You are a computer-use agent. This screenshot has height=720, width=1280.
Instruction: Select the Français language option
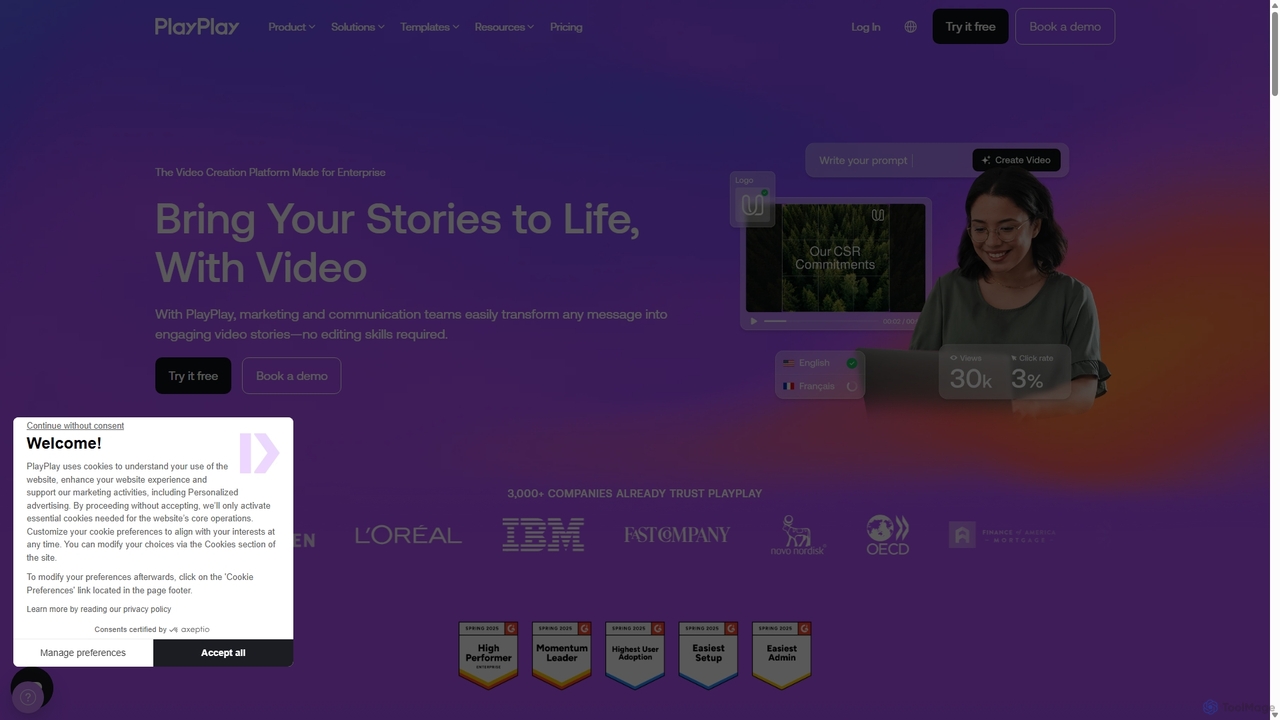(x=820, y=386)
